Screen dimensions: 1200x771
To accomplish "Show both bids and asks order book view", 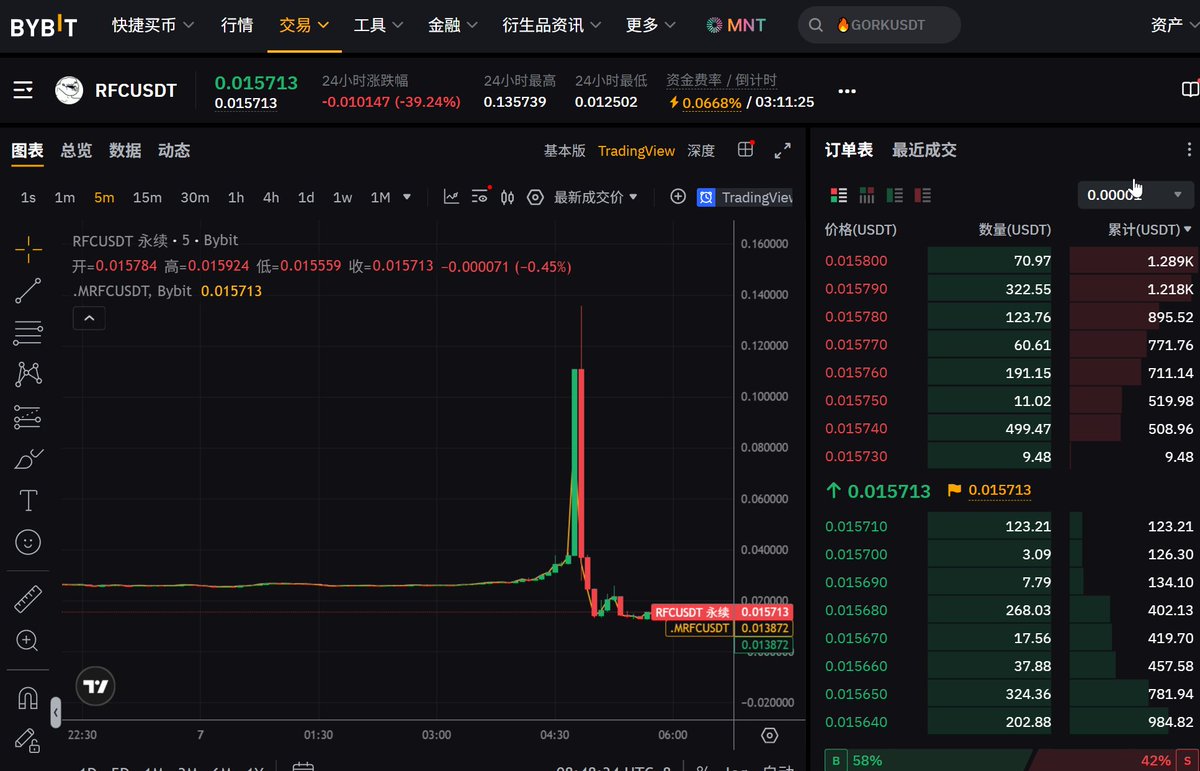I will pyautogui.click(x=839, y=195).
